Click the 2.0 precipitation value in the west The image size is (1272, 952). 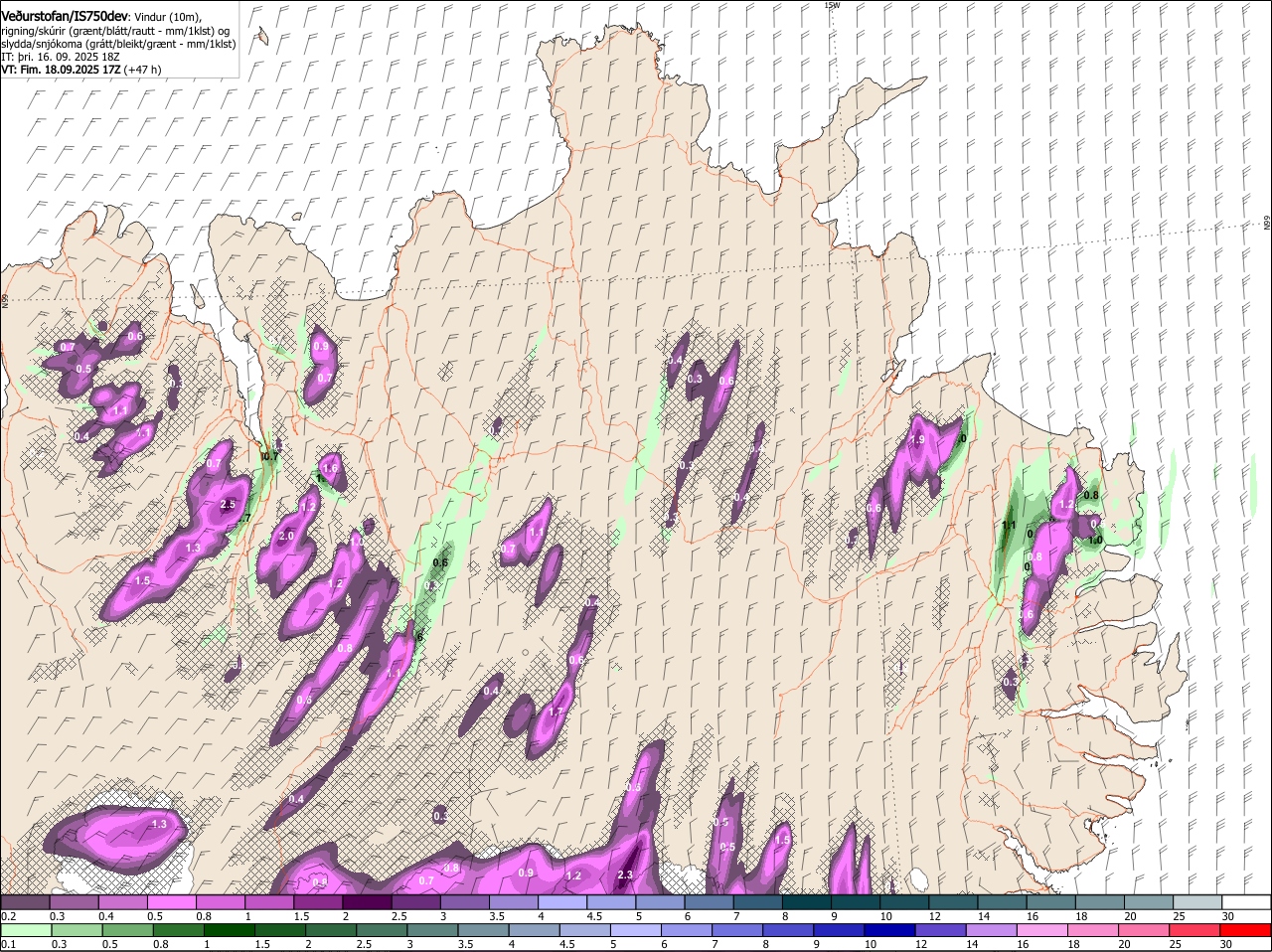point(286,536)
